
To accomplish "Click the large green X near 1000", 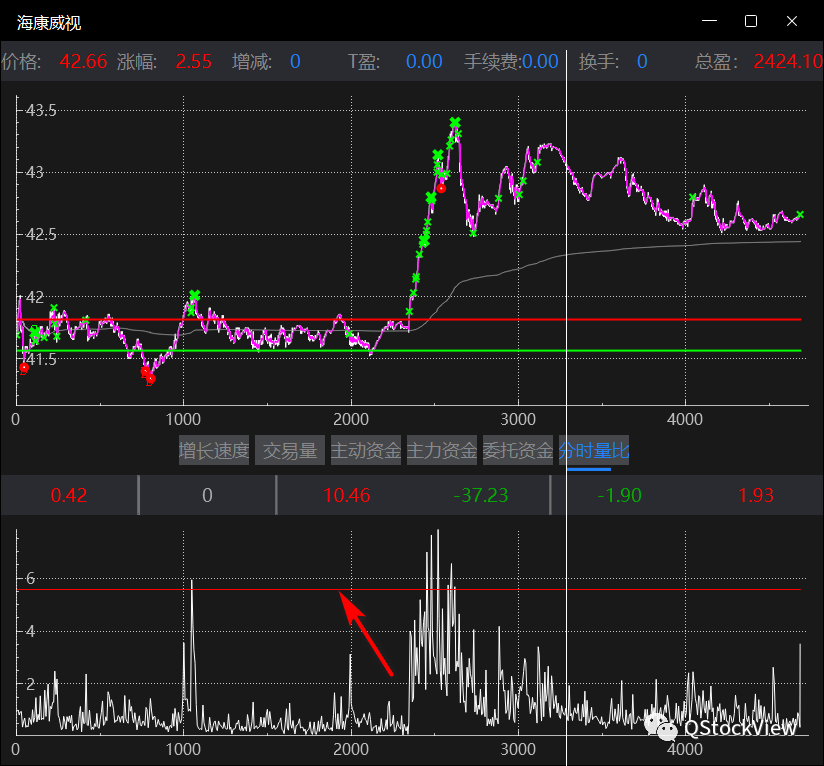I will coord(194,295).
